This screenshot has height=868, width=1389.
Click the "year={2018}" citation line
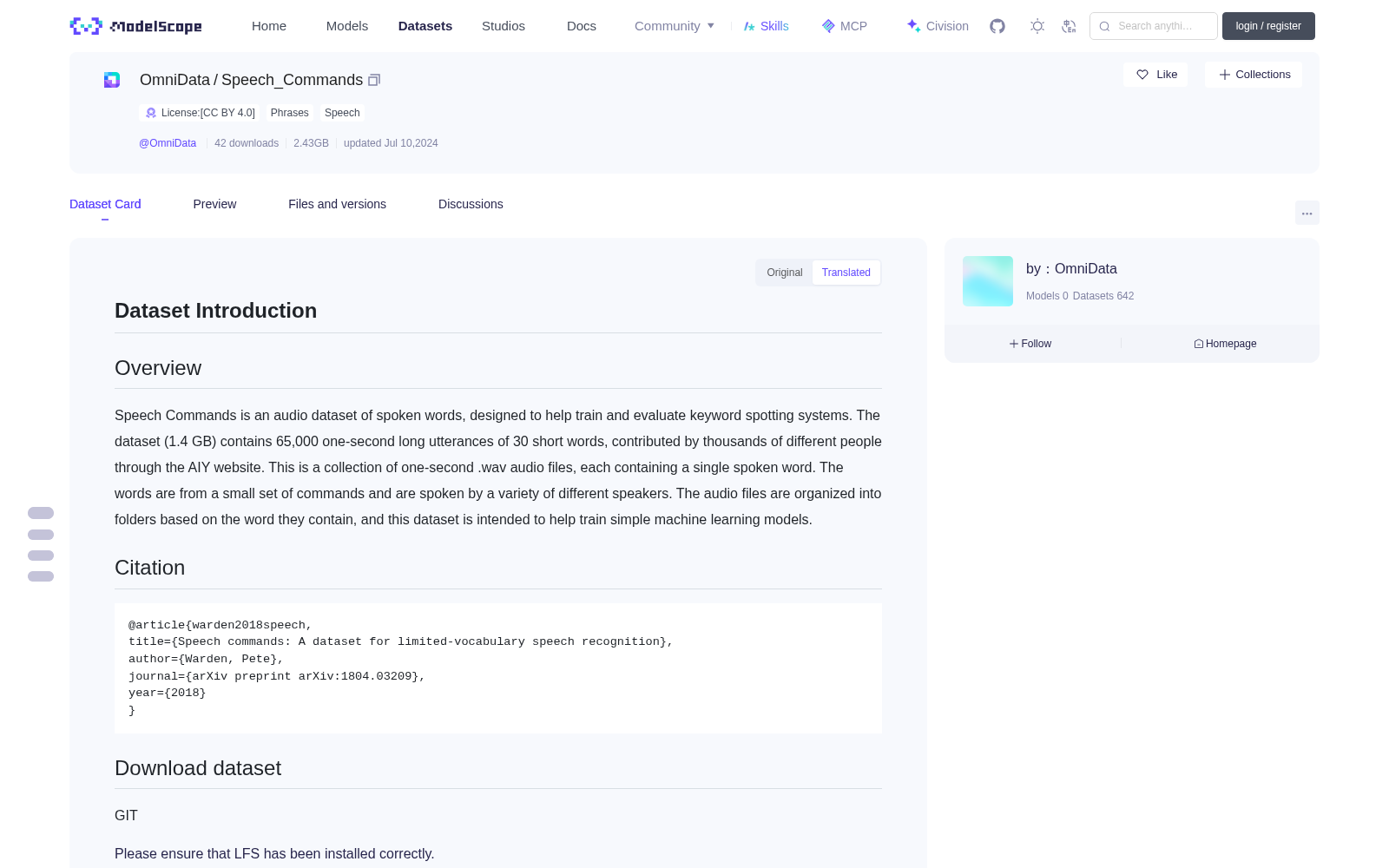[168, 693]
